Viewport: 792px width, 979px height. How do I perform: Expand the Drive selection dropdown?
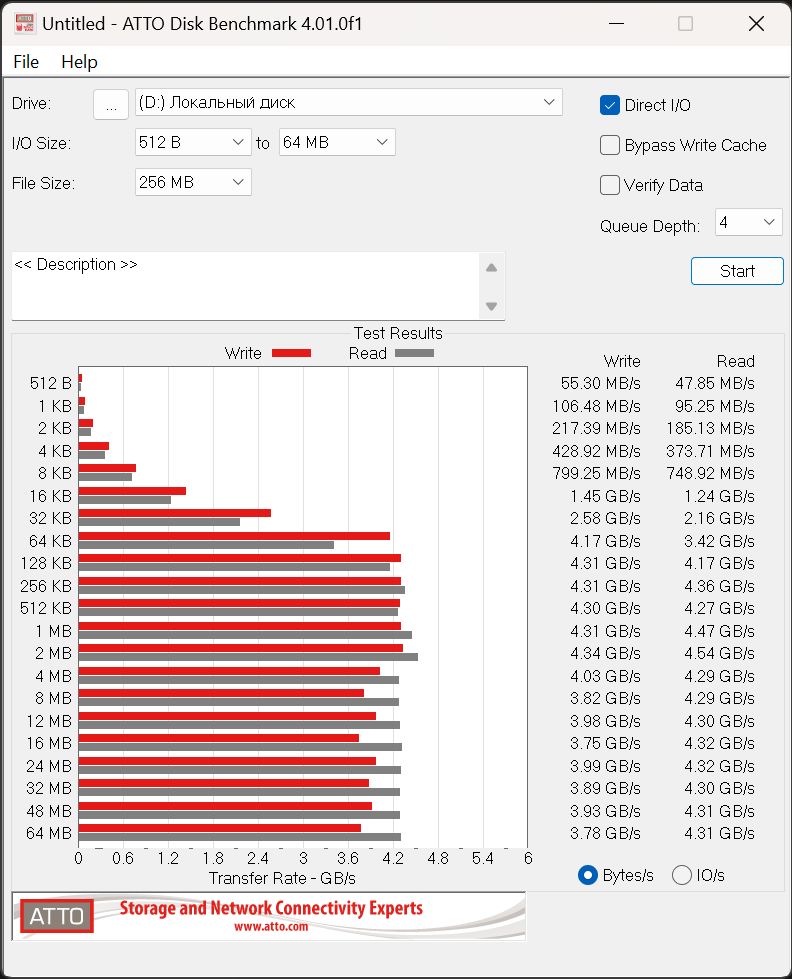349,102
